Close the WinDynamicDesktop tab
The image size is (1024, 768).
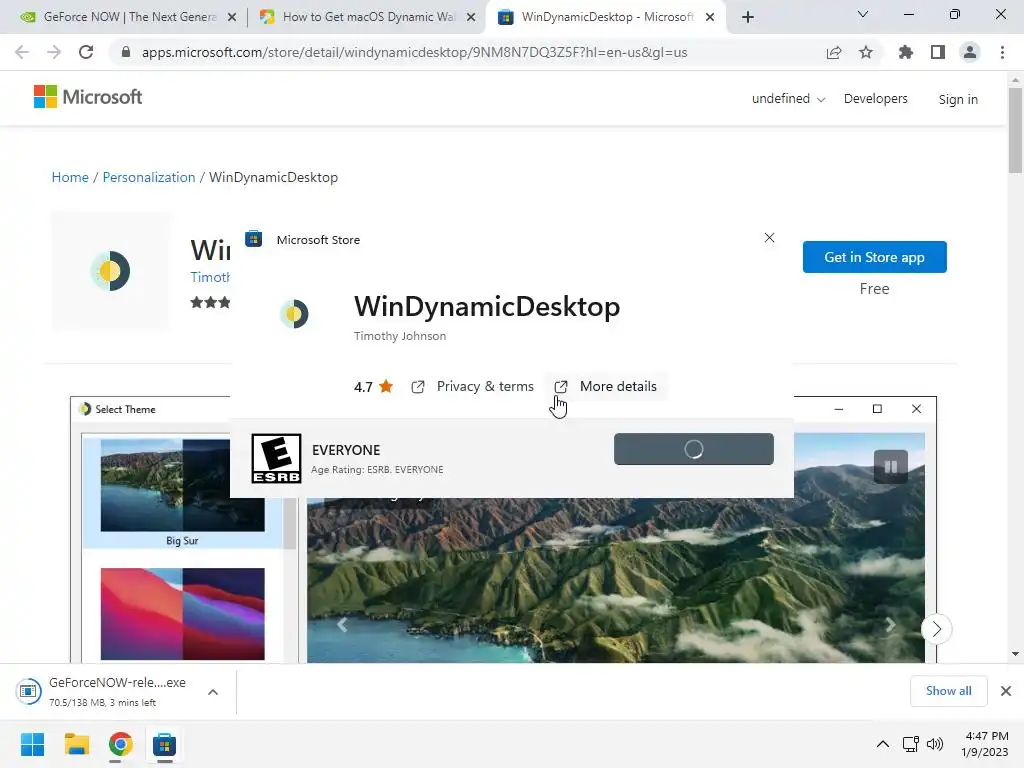click(x=710, y=18)
